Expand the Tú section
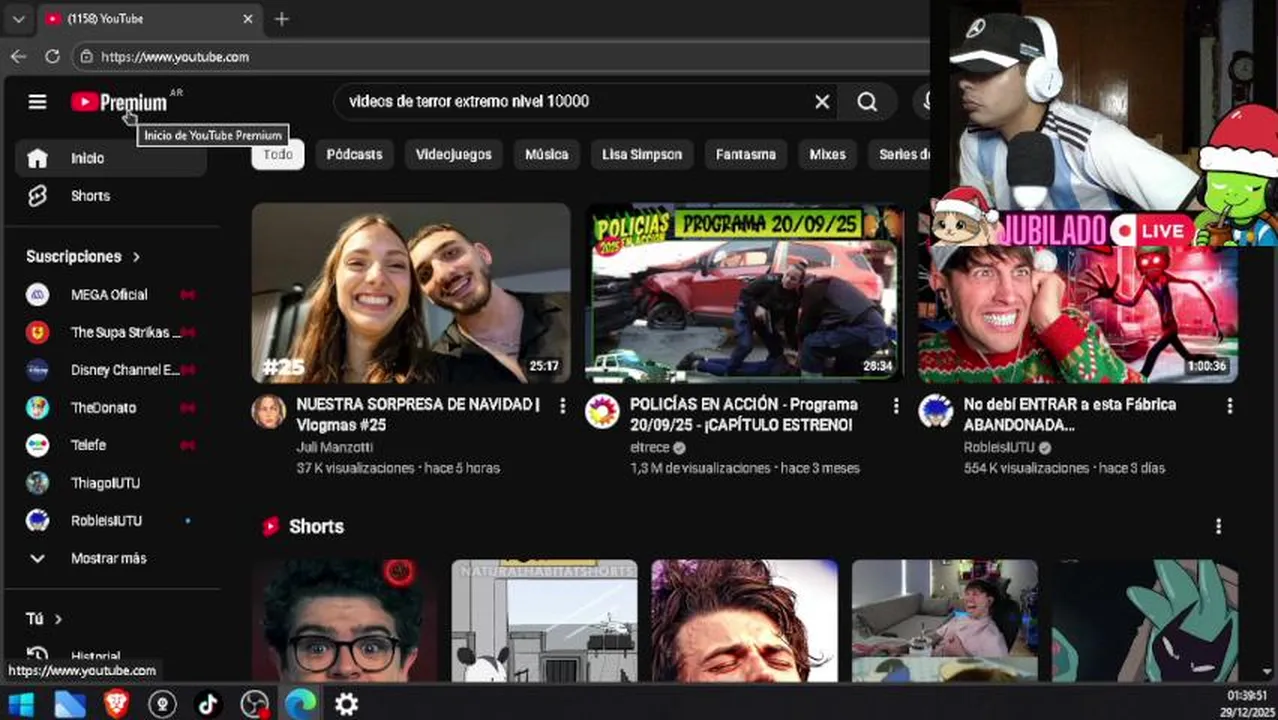The image size is (1278, 720). (44, 619)
